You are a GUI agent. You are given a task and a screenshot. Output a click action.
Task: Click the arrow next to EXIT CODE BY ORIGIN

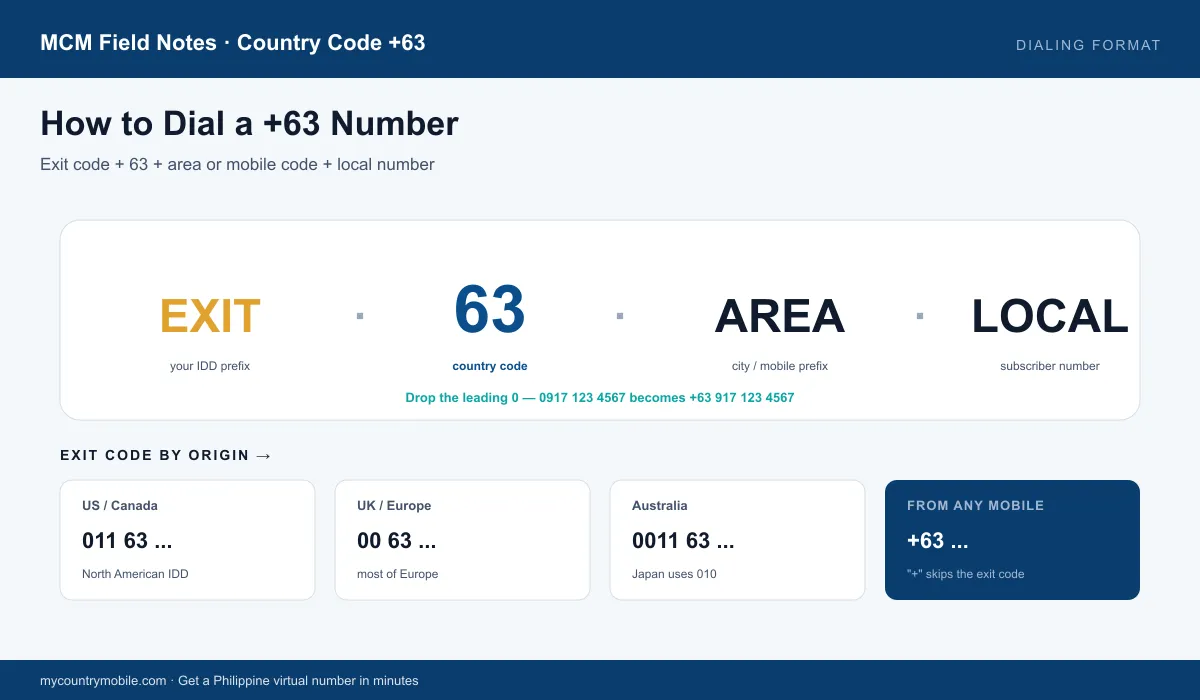tap(264, 456)
